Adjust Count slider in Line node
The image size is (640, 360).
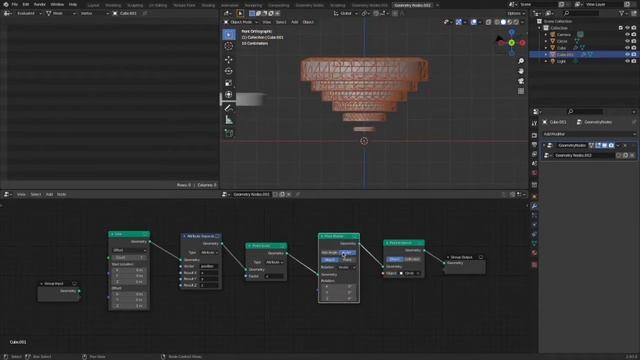point(129,258)
